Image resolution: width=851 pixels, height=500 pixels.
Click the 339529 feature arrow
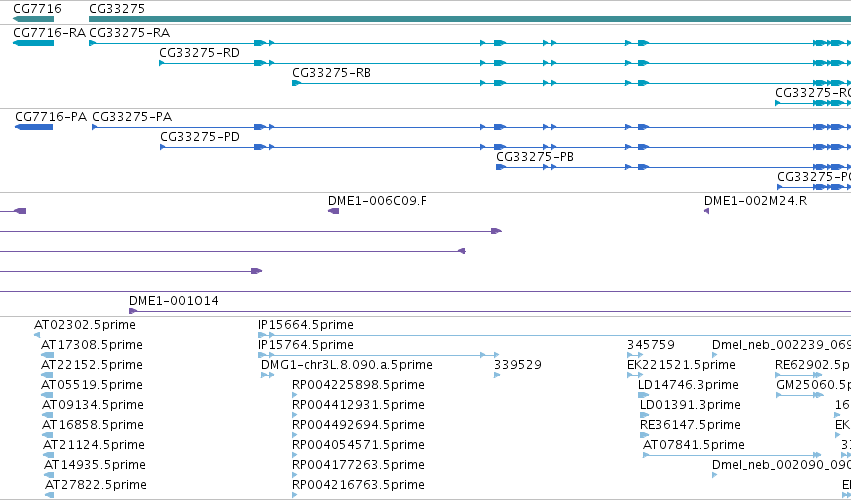click(497, 375)
